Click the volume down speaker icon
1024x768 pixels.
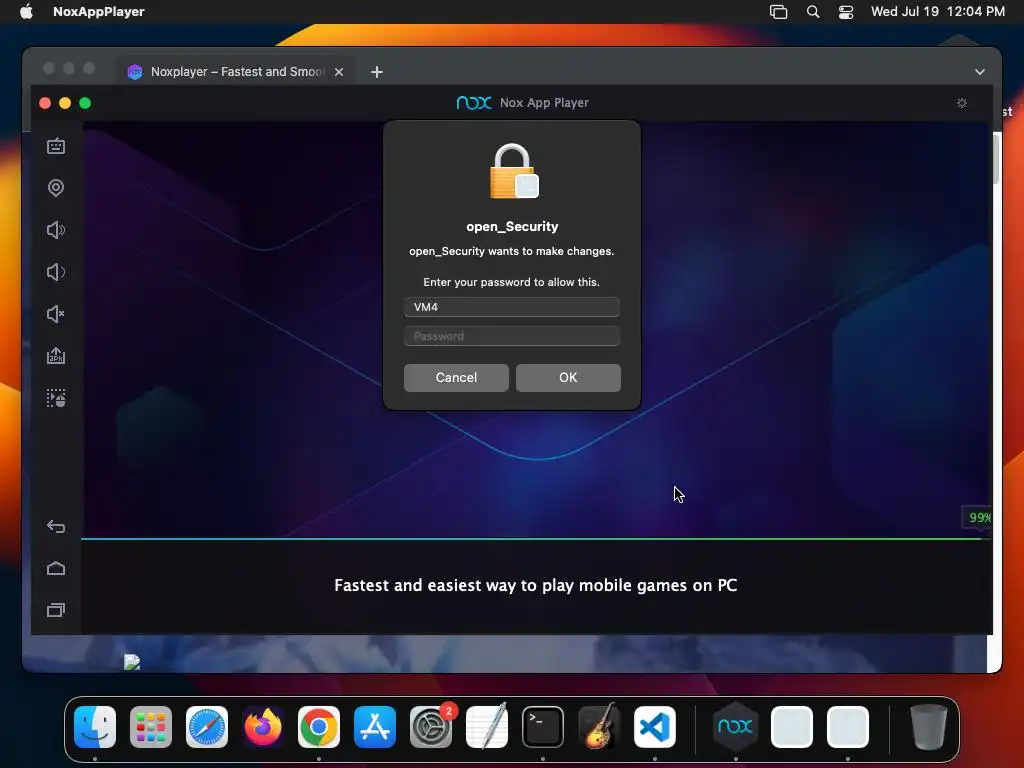tap(56, 272)
